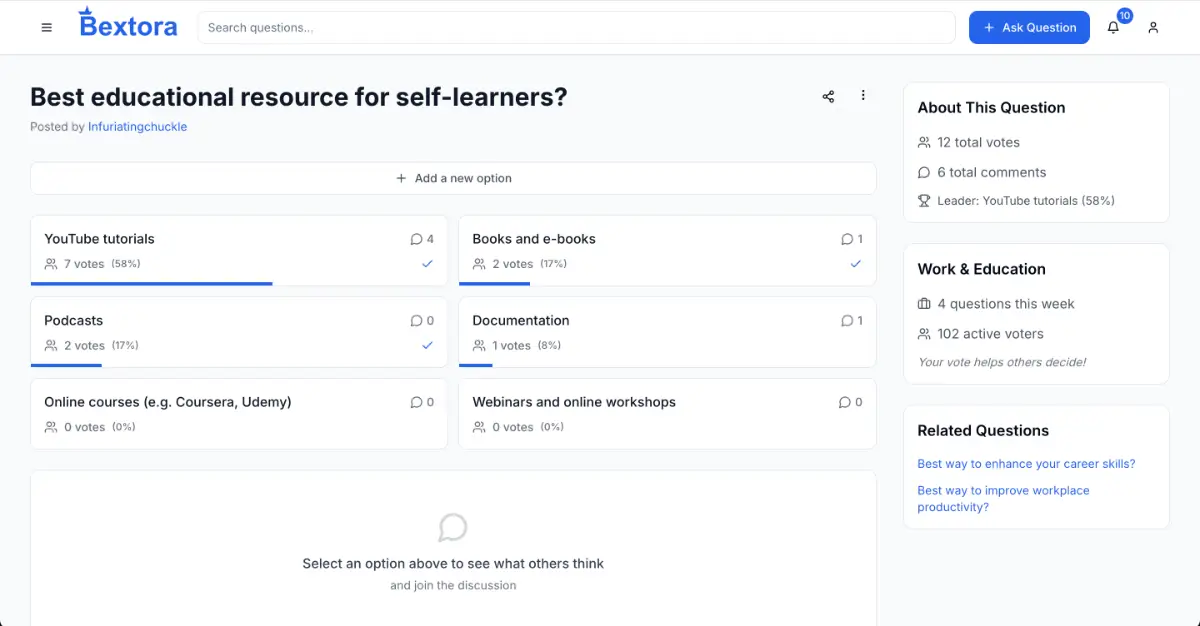
Task: Open the three-dot more options menu
Action: [863, 96]
